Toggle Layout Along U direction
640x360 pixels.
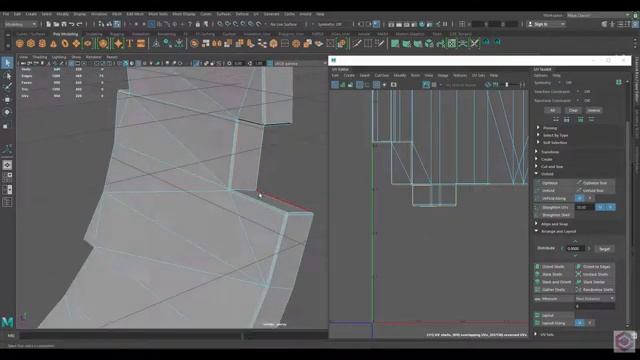point(580,322)
